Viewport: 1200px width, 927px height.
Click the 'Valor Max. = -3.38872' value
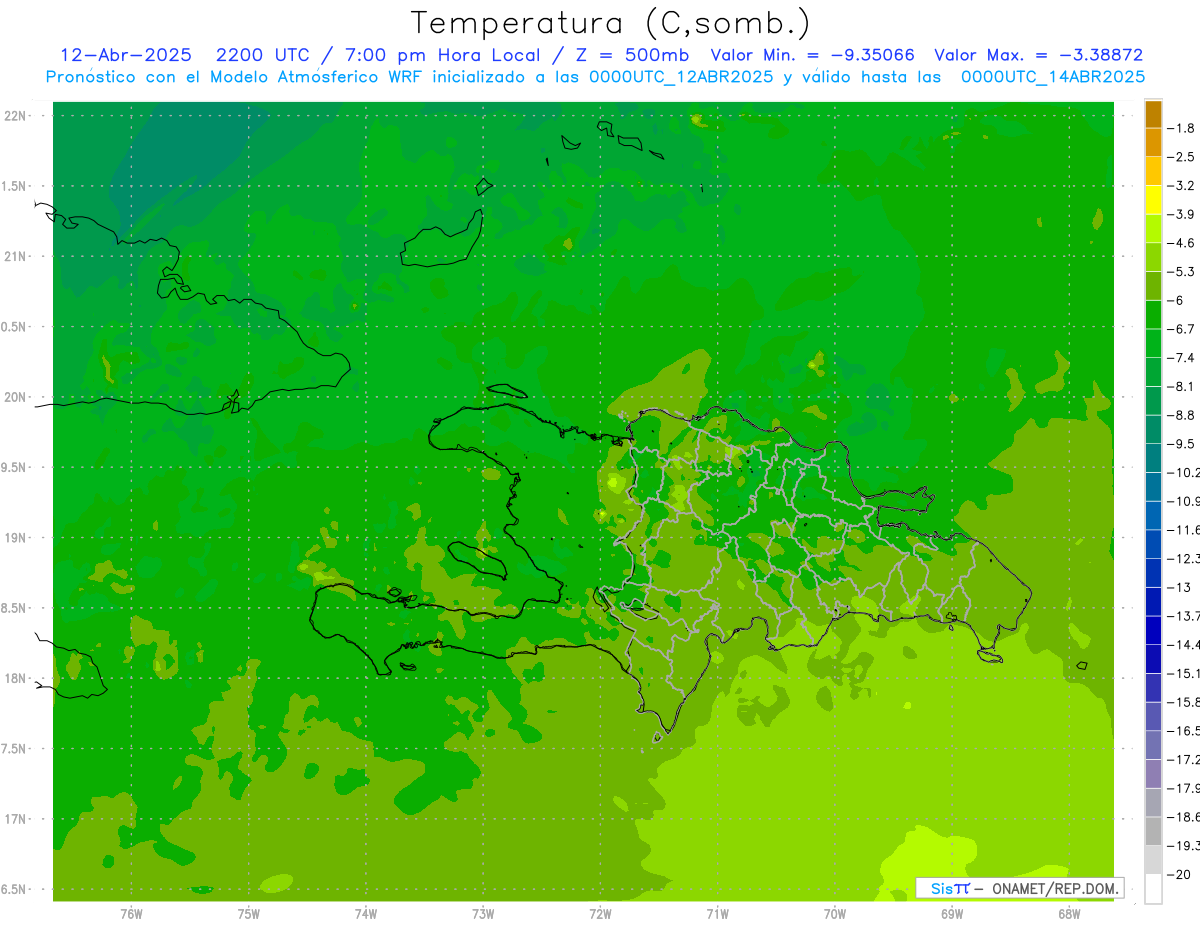1038,55
